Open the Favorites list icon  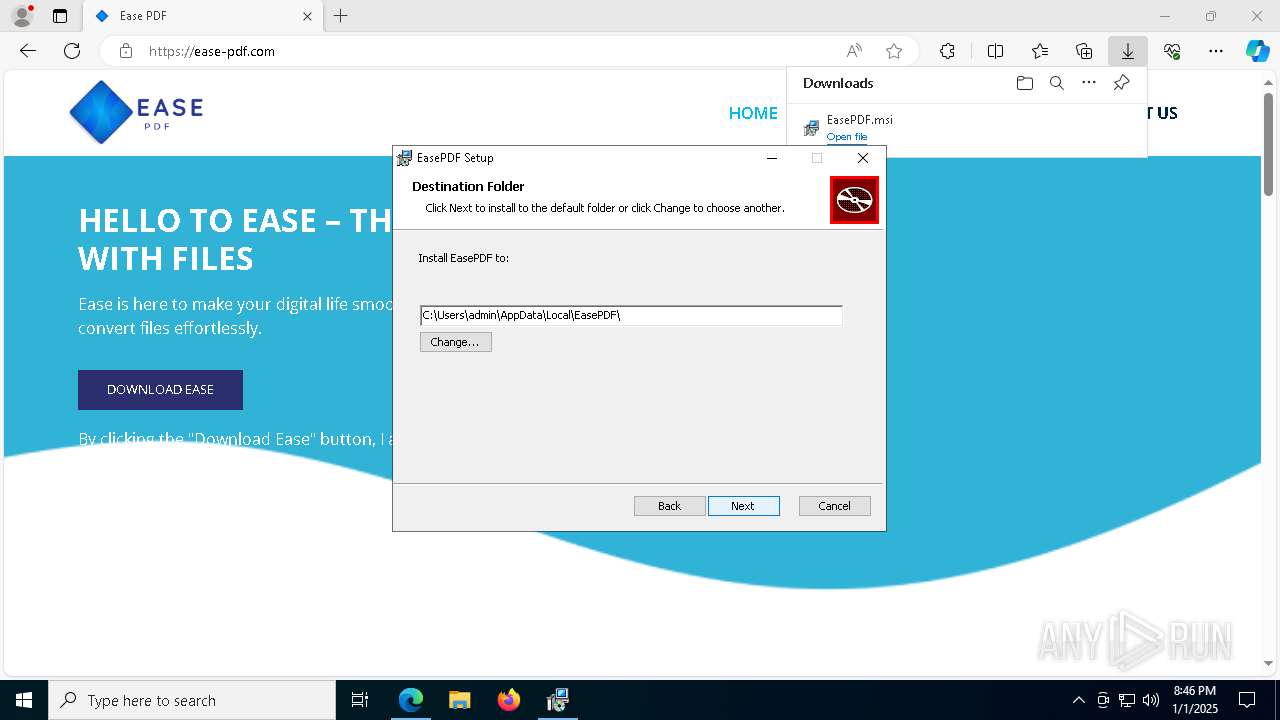click(1040, 51)
